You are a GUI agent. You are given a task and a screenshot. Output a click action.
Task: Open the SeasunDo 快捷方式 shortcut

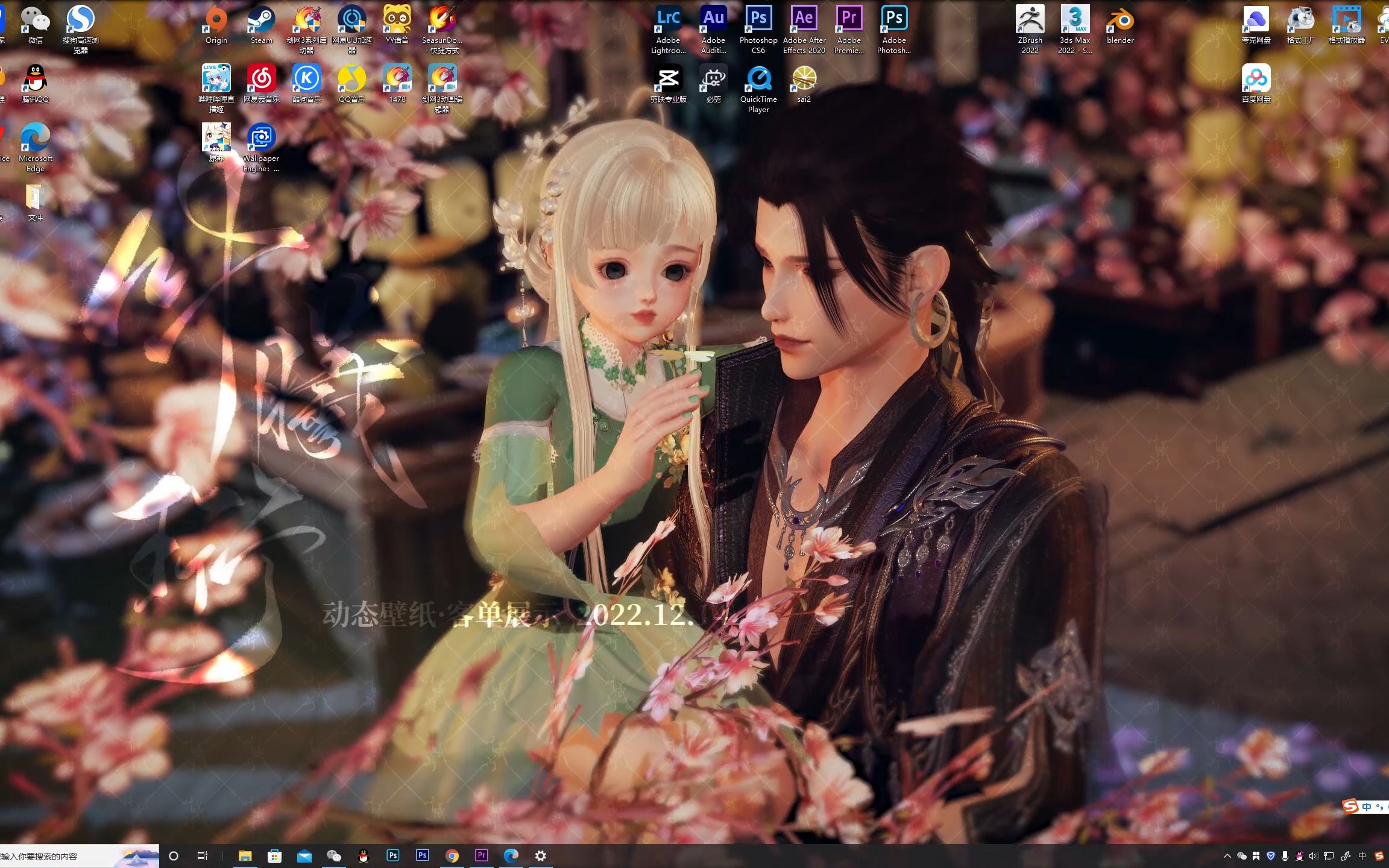(442, 30)
